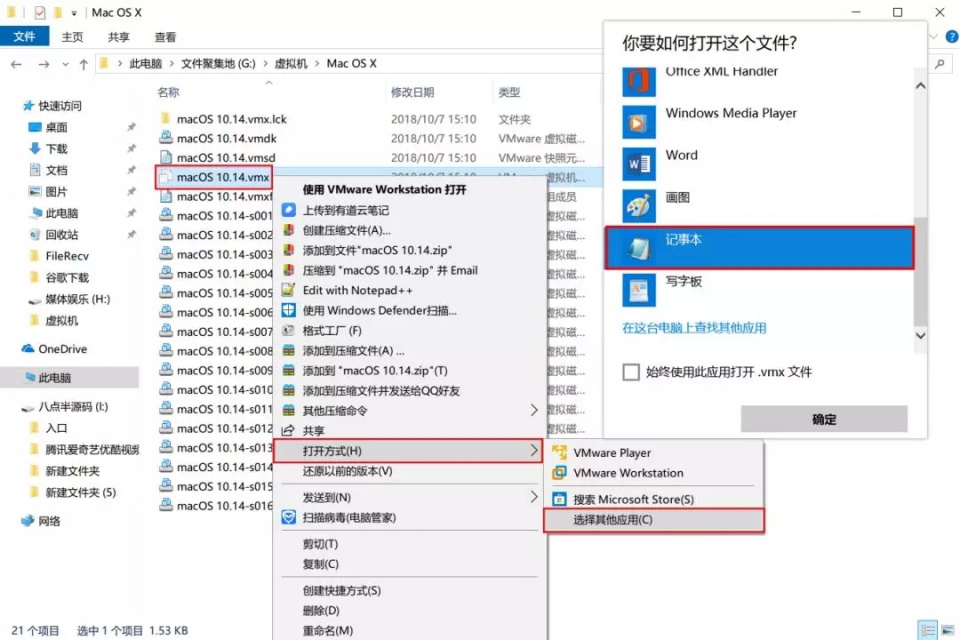Select 此电脑 (This PC) in the navigation tree
Viewport: 960px width, 640px height.
[70, 378]
